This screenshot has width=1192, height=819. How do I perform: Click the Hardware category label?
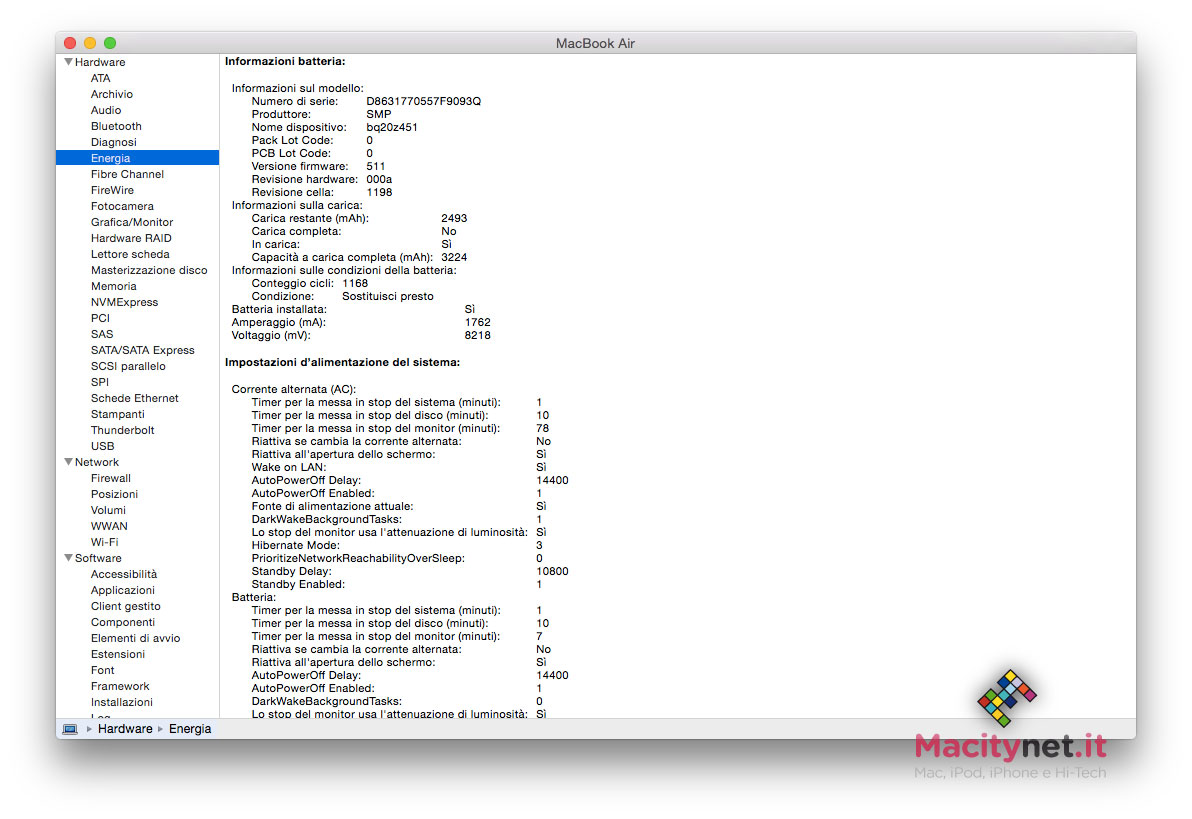[100, 62]
